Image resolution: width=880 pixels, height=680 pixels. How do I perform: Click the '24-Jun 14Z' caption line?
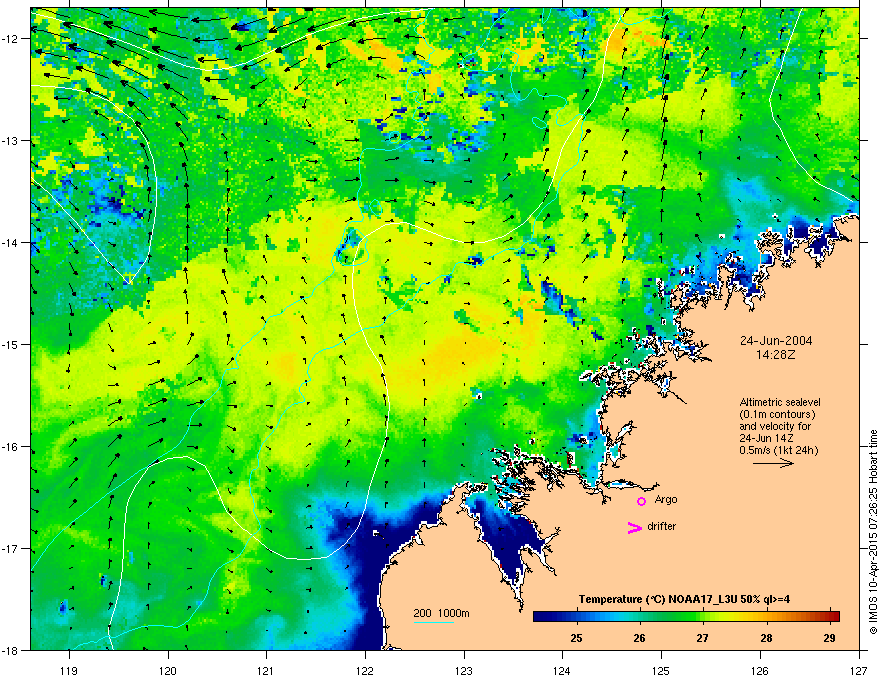tap(766, 438)
